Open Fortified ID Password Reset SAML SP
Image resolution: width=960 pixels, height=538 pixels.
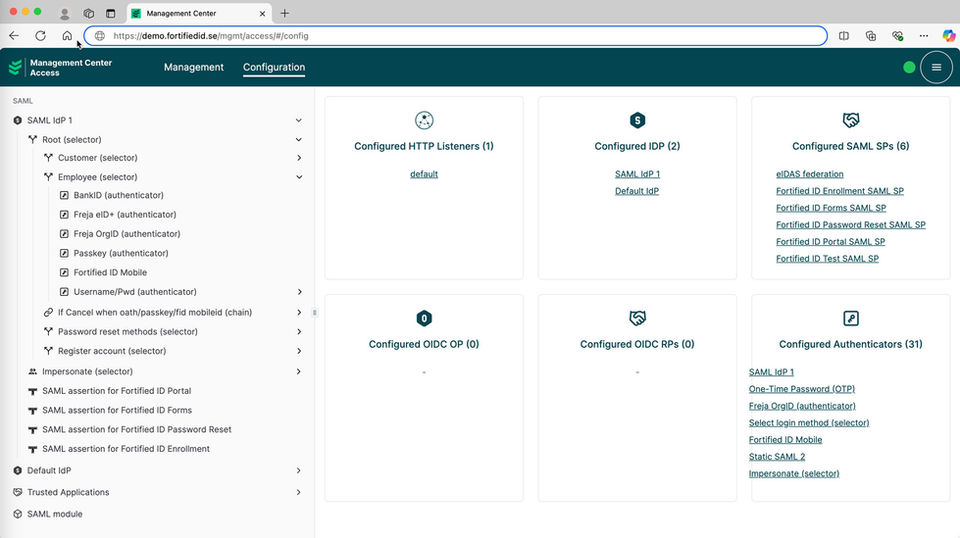(x=850, y=225)
